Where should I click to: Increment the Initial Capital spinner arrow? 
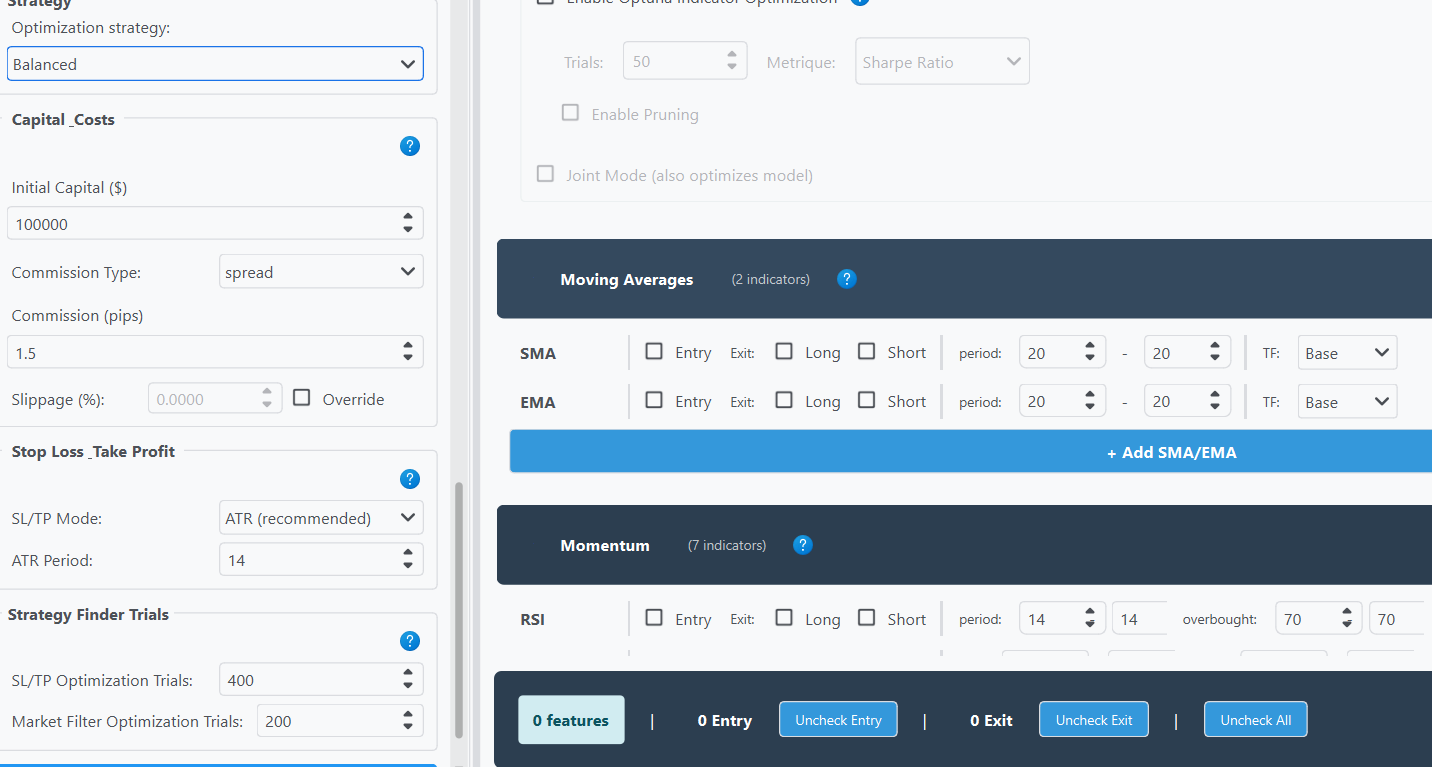(407, 217)
